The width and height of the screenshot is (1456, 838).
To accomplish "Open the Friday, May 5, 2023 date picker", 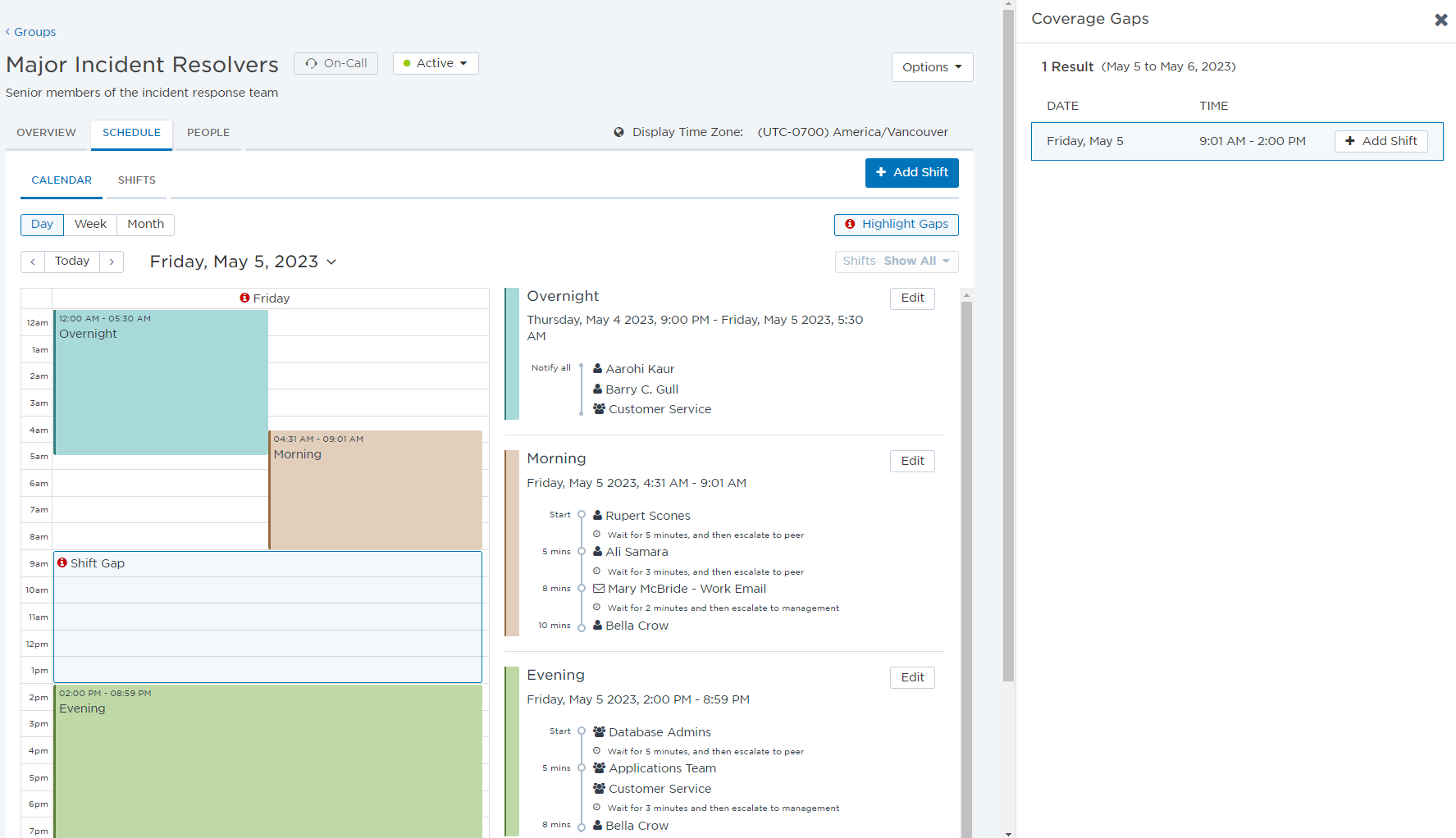I will (x=243, y=262).
